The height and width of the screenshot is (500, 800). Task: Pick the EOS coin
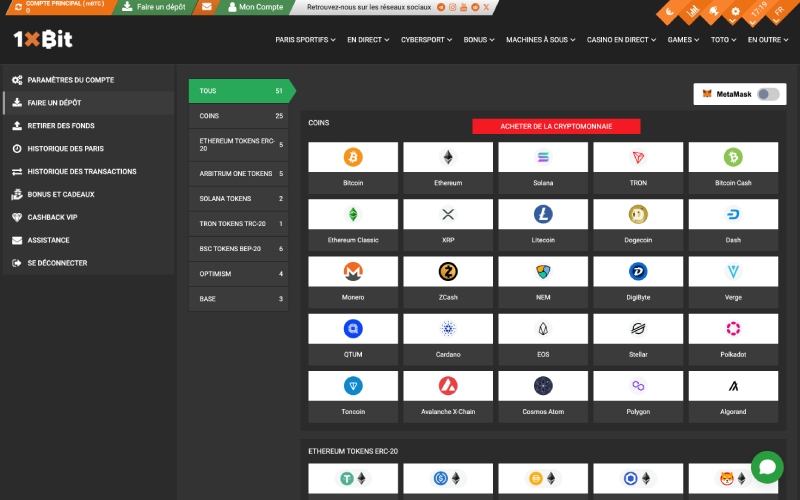click(x=543, y=339)
